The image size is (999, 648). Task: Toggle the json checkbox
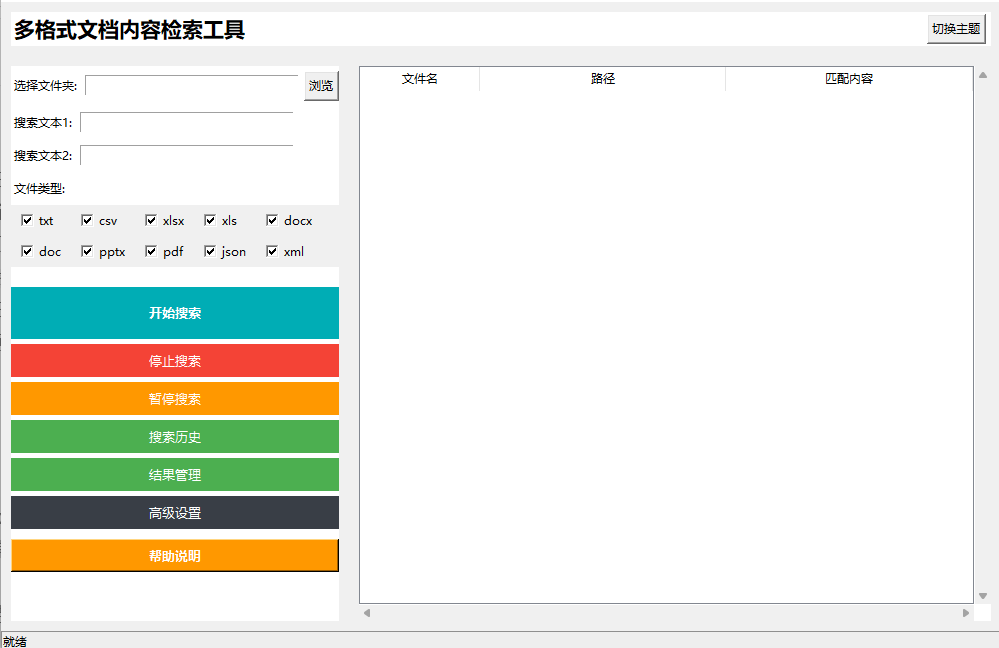click(x=210, y=251)
